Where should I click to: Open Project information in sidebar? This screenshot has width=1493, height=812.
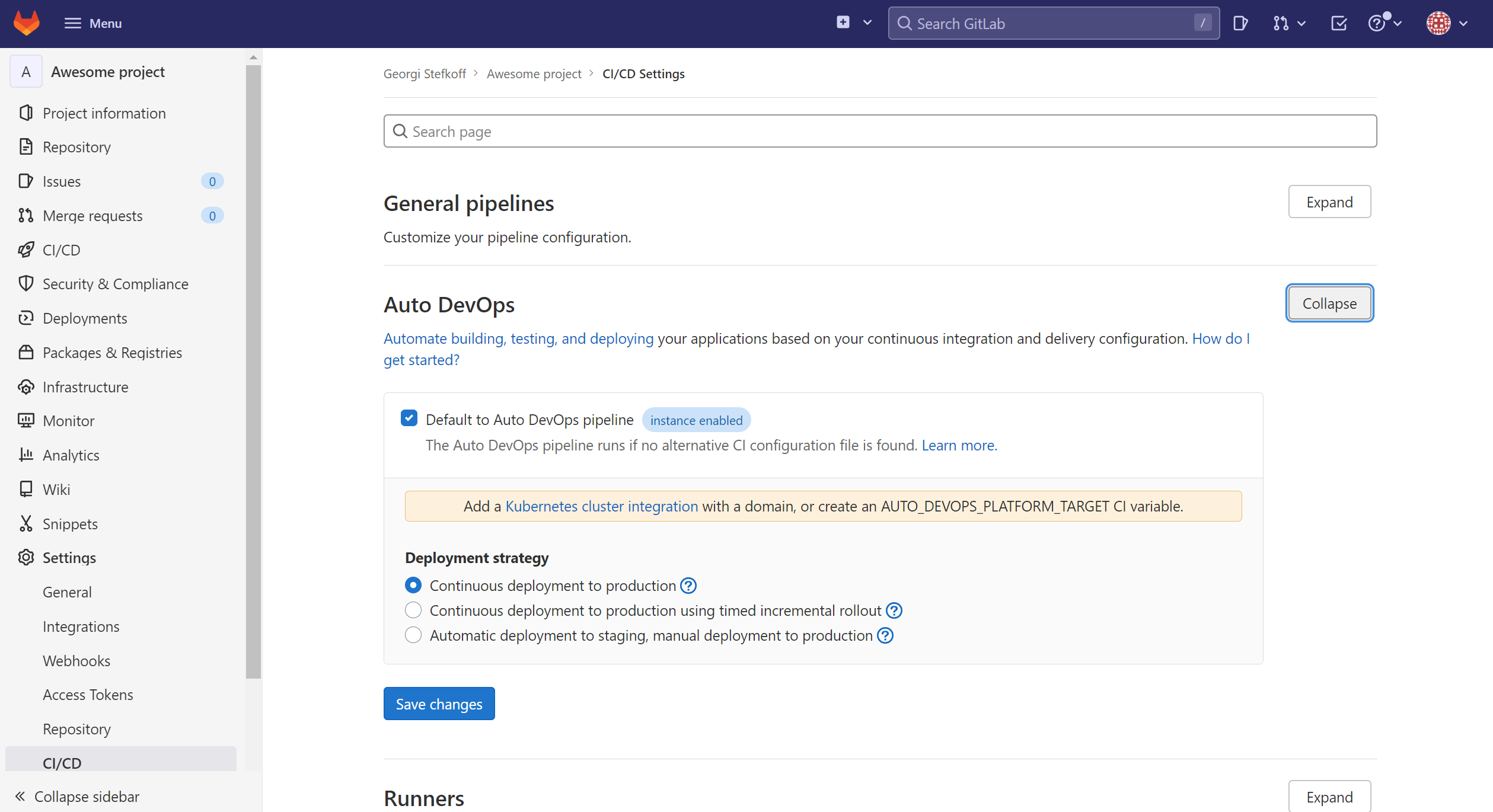104,113
